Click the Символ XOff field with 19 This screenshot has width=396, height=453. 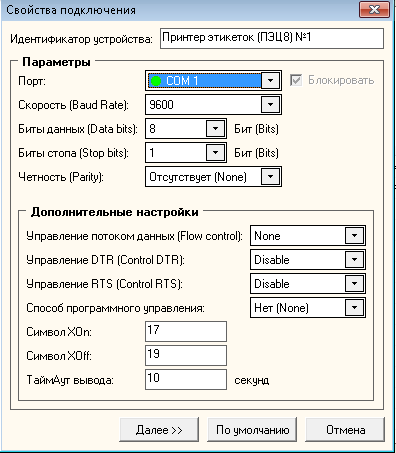click(x=186, y=355)
